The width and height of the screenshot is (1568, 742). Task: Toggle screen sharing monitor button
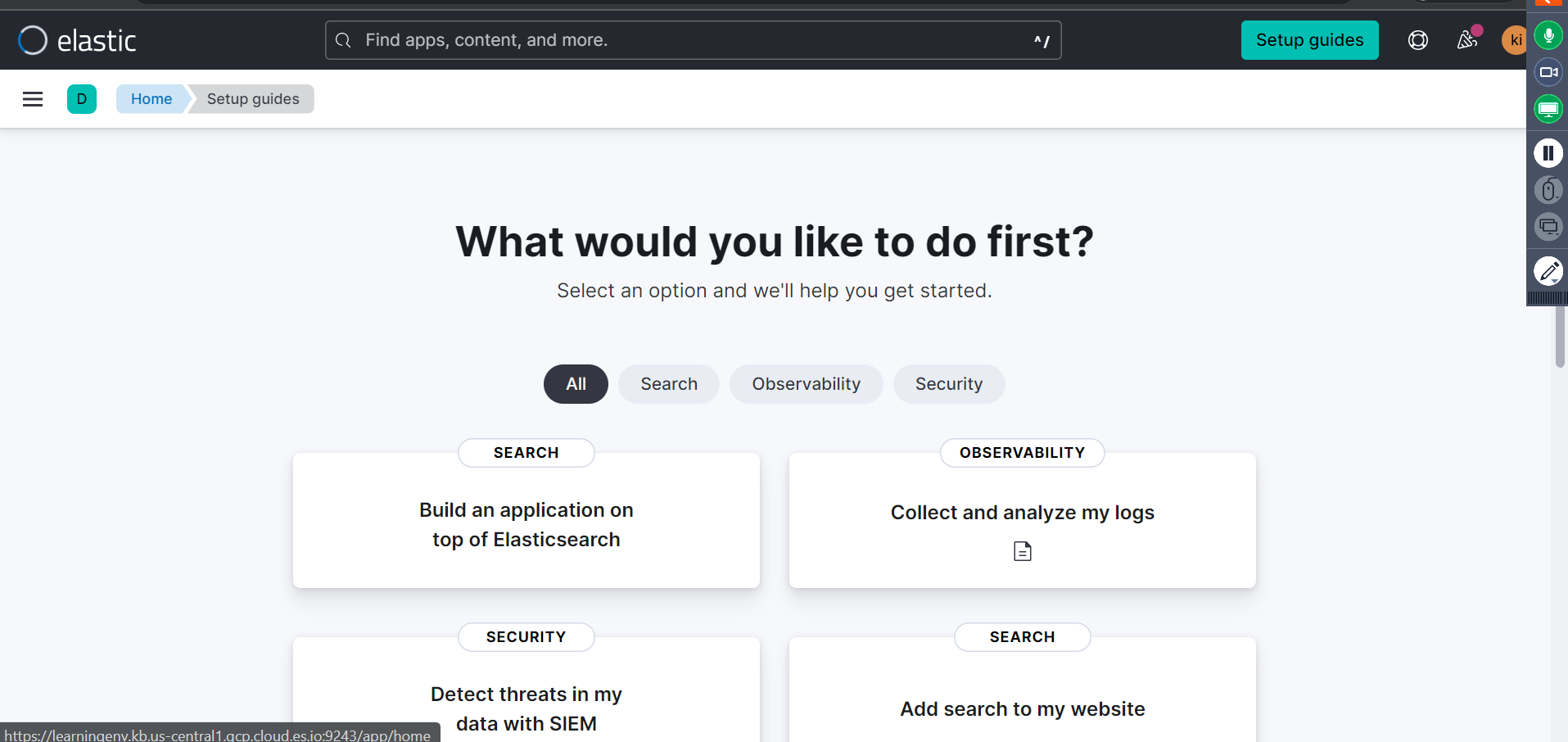coord(1548,109)
